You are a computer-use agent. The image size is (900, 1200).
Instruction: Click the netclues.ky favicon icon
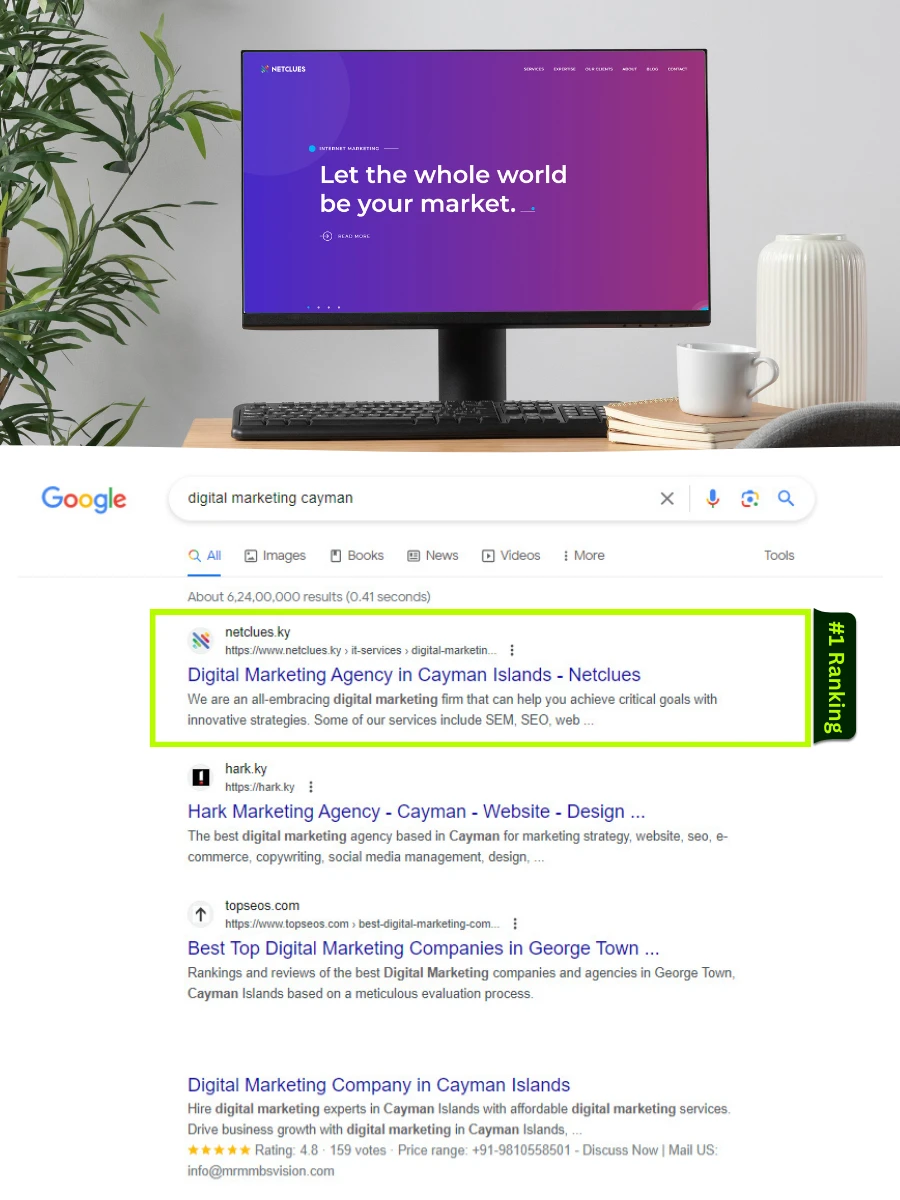pyautogui.click(x=201, y=640)
